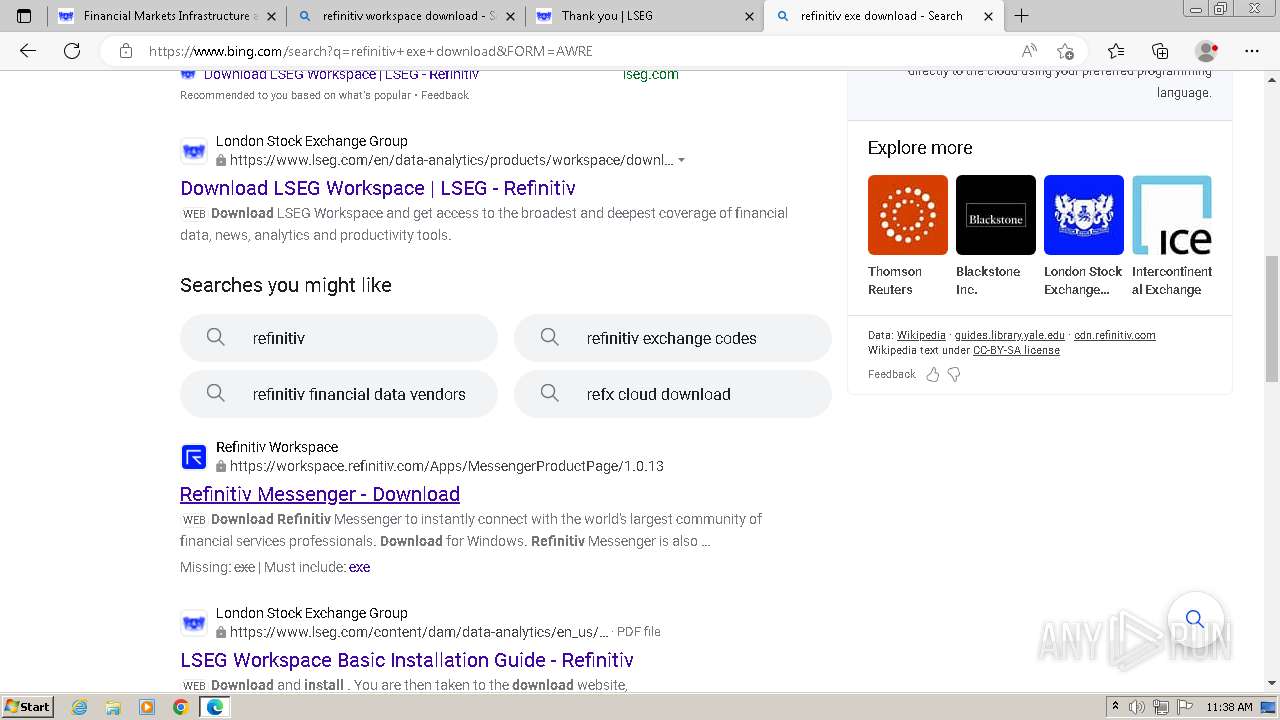Image resolution: width=1280 pixels, height=720 pixels.
Task: Open Refinitiv Messenger - Download link
Action: click(x=320, y=494)
